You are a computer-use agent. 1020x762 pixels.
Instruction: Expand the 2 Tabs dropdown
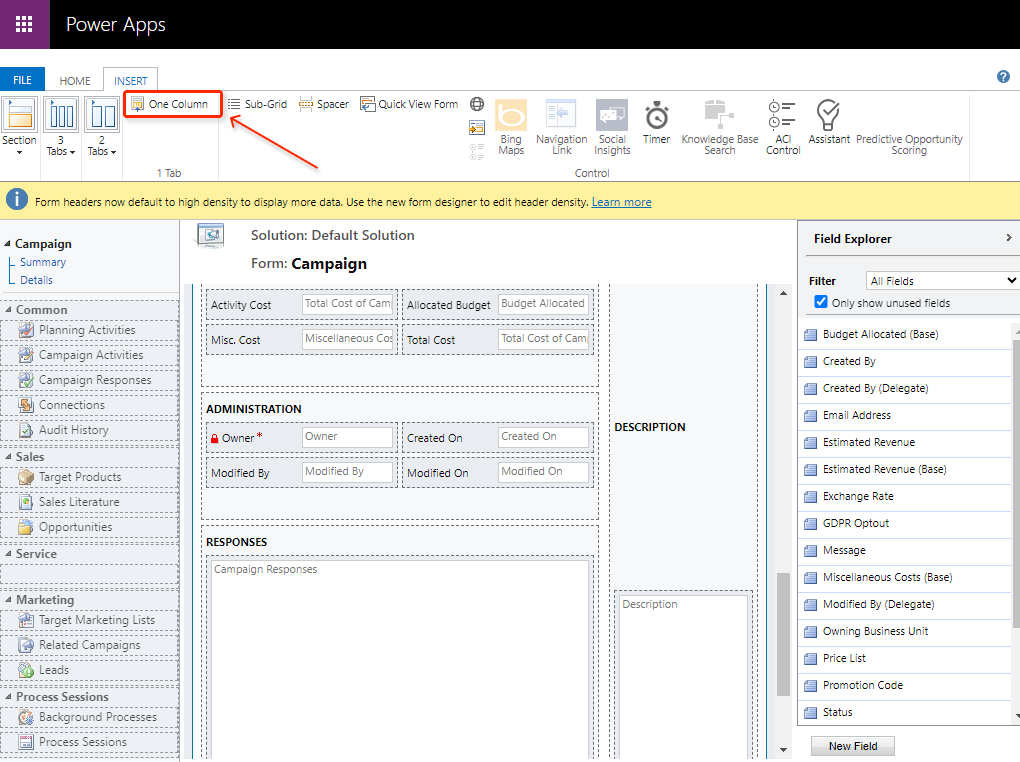[113, 152]
